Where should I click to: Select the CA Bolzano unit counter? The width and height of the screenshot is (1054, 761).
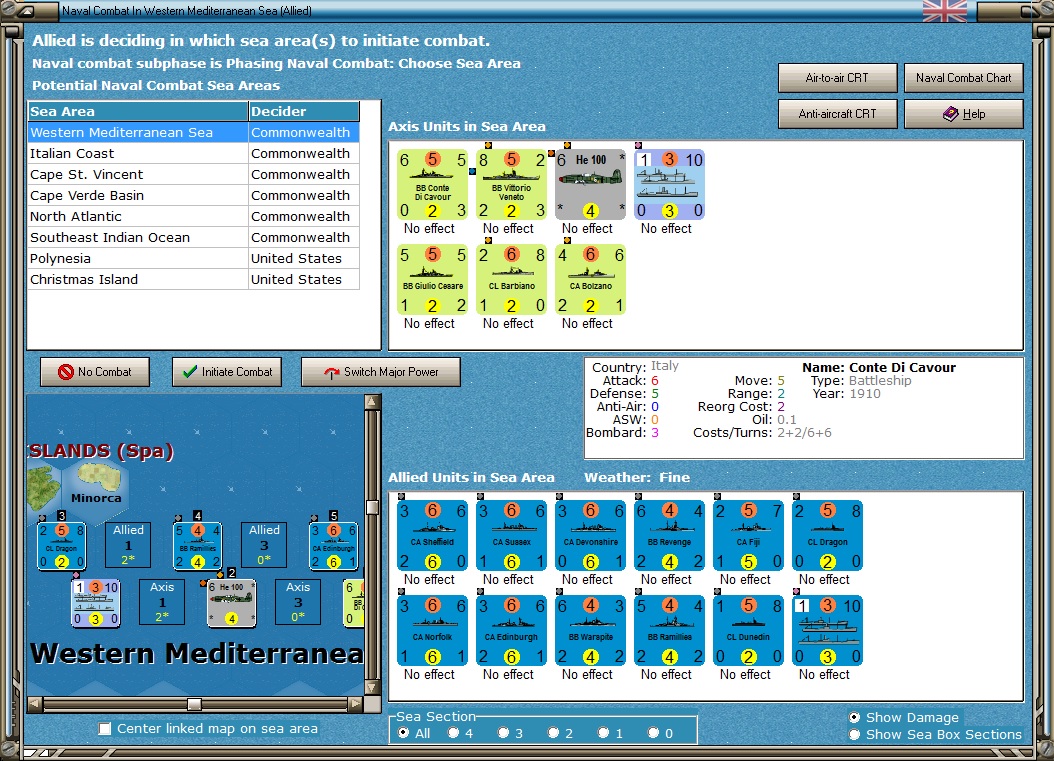(590, 280)
